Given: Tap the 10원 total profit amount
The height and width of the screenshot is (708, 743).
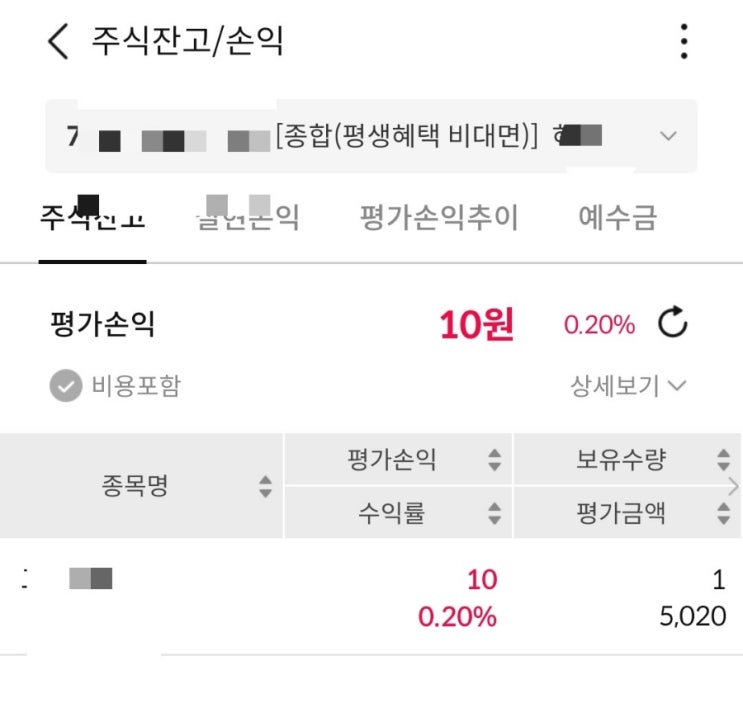Looking at the screenshot, I should 476,325.
